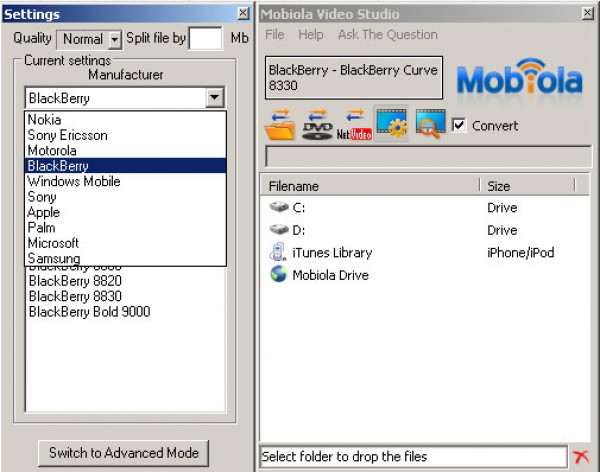600x472 pixels.
Task: Click the Split file by input field
Action: coord(205,38)
